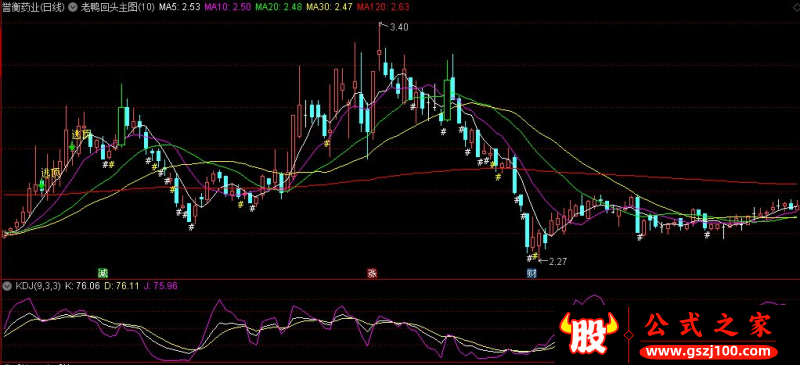Select the green MA20: 2.48 label
800x365 pixels.
click(278, 8)
